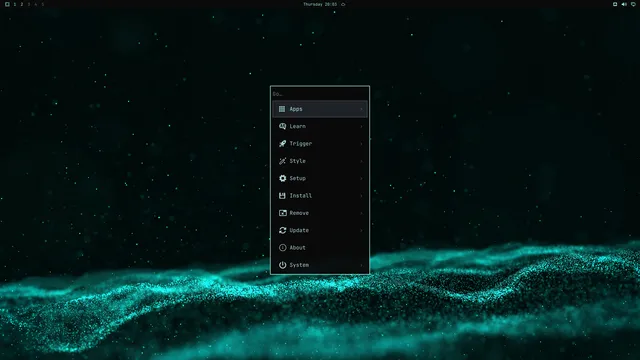The height and width of the screenshot is (360, 640).
Task: Switch to workspace 2 in top bar
Action: 22,4
